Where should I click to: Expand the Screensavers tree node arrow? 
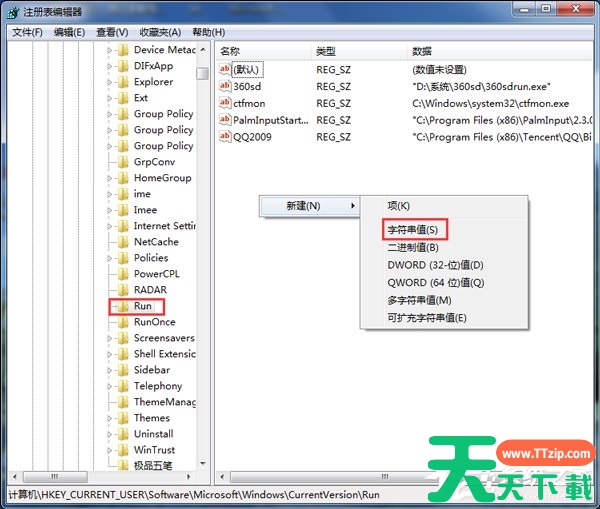click(x=109, y=339)
